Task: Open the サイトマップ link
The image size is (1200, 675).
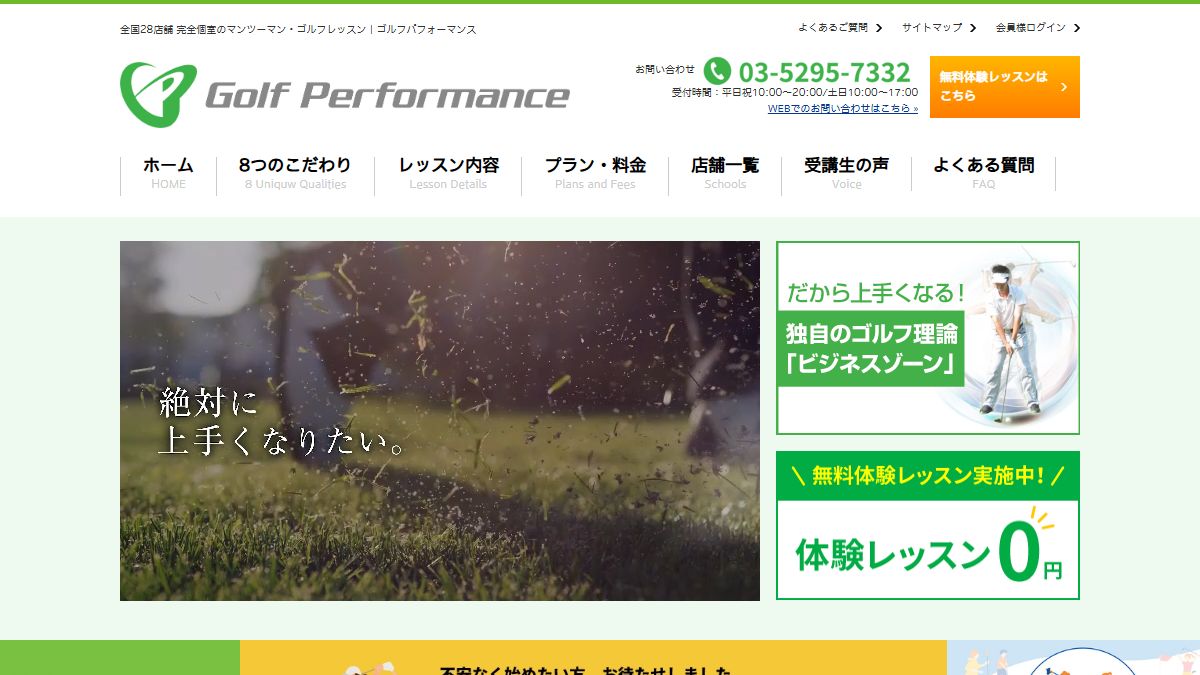Action: point(932,28)
